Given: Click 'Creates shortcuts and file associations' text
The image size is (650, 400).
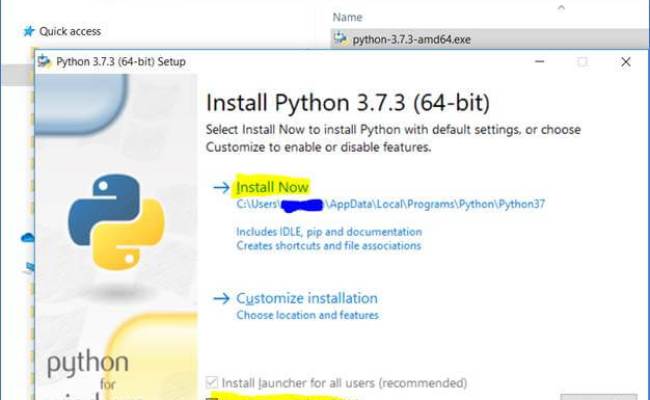Looking at the screenshot, I should 329,246.
